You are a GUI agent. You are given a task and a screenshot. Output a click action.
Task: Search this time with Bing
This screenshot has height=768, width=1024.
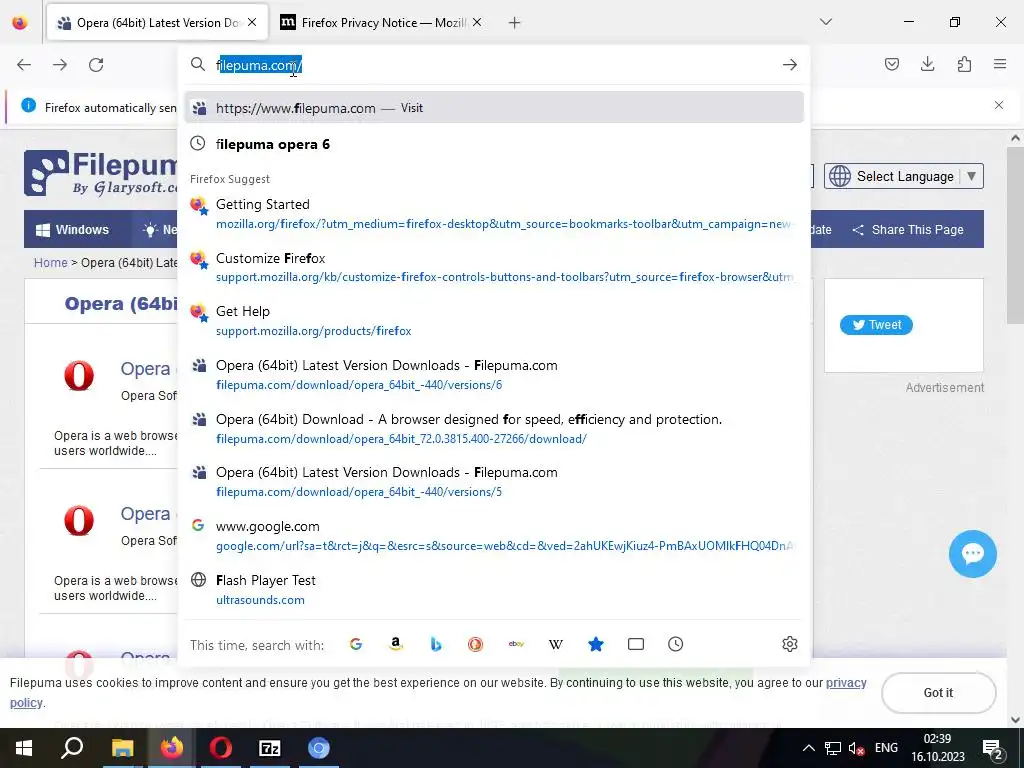[436, 645]
